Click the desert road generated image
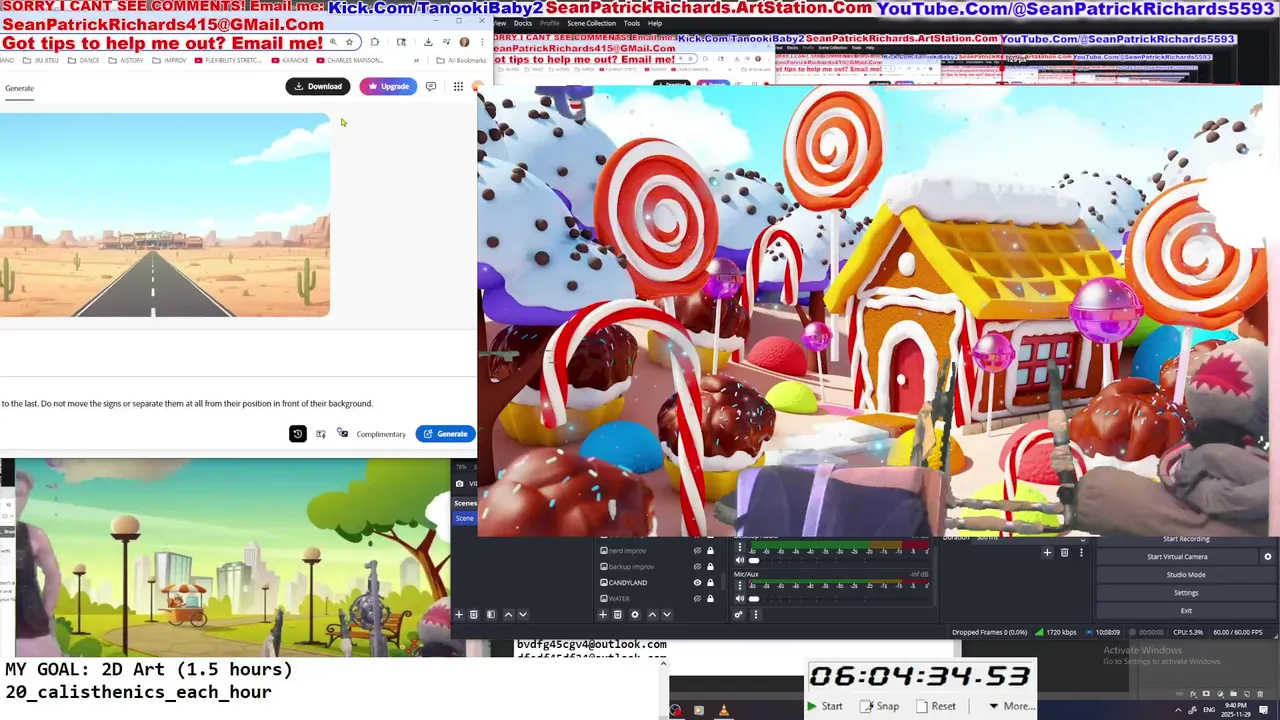 [164, 215]
